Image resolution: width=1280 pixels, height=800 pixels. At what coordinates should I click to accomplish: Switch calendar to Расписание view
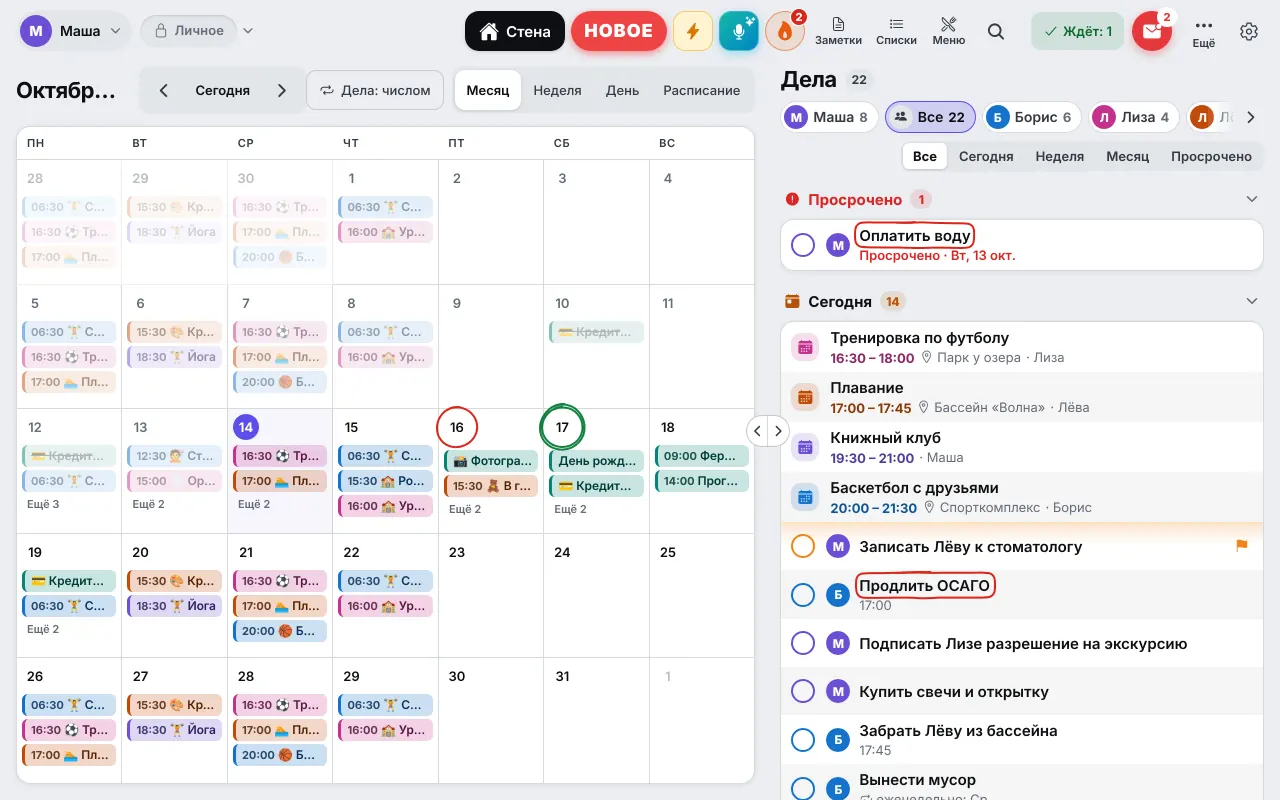click(702, 90)
